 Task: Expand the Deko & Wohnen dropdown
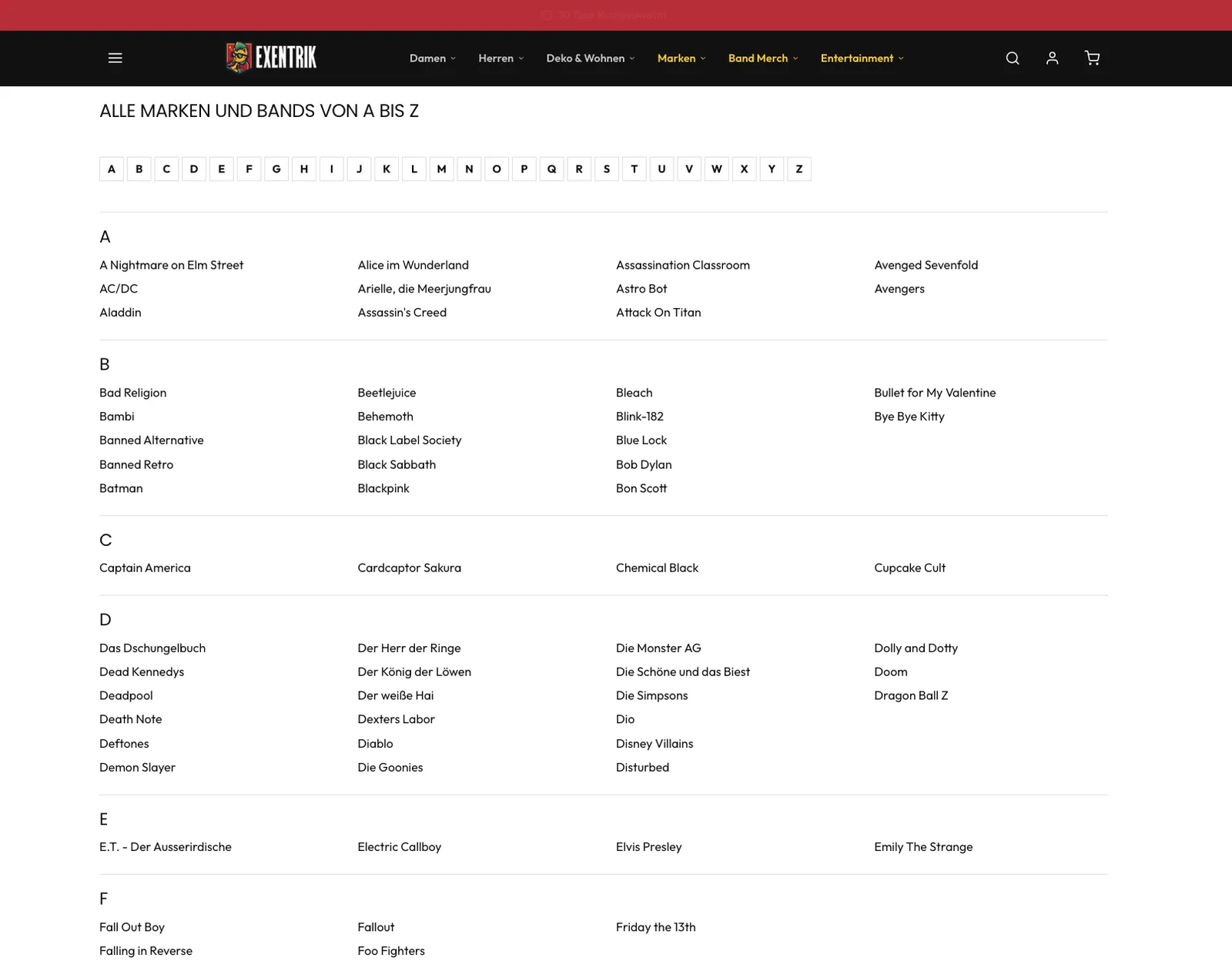[591, 59]
